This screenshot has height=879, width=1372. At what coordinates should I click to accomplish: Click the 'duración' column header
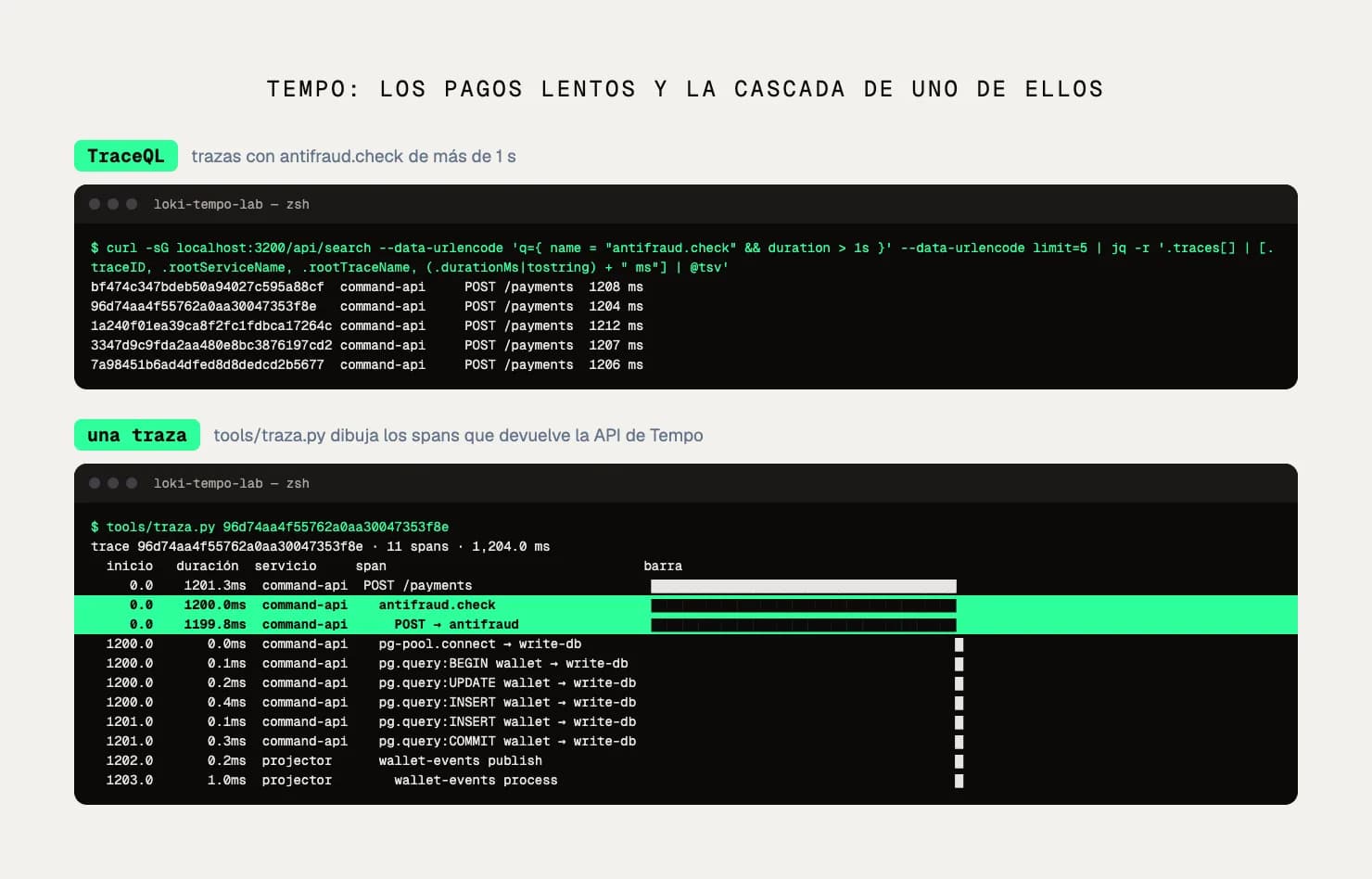click(x=208, y=567)
